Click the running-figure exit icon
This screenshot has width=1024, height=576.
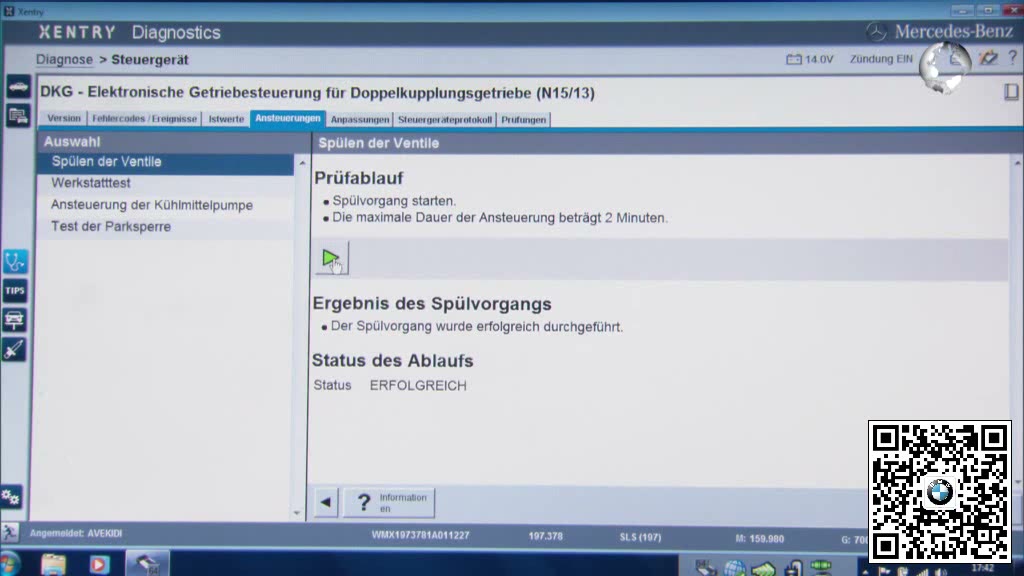[9, 532]
